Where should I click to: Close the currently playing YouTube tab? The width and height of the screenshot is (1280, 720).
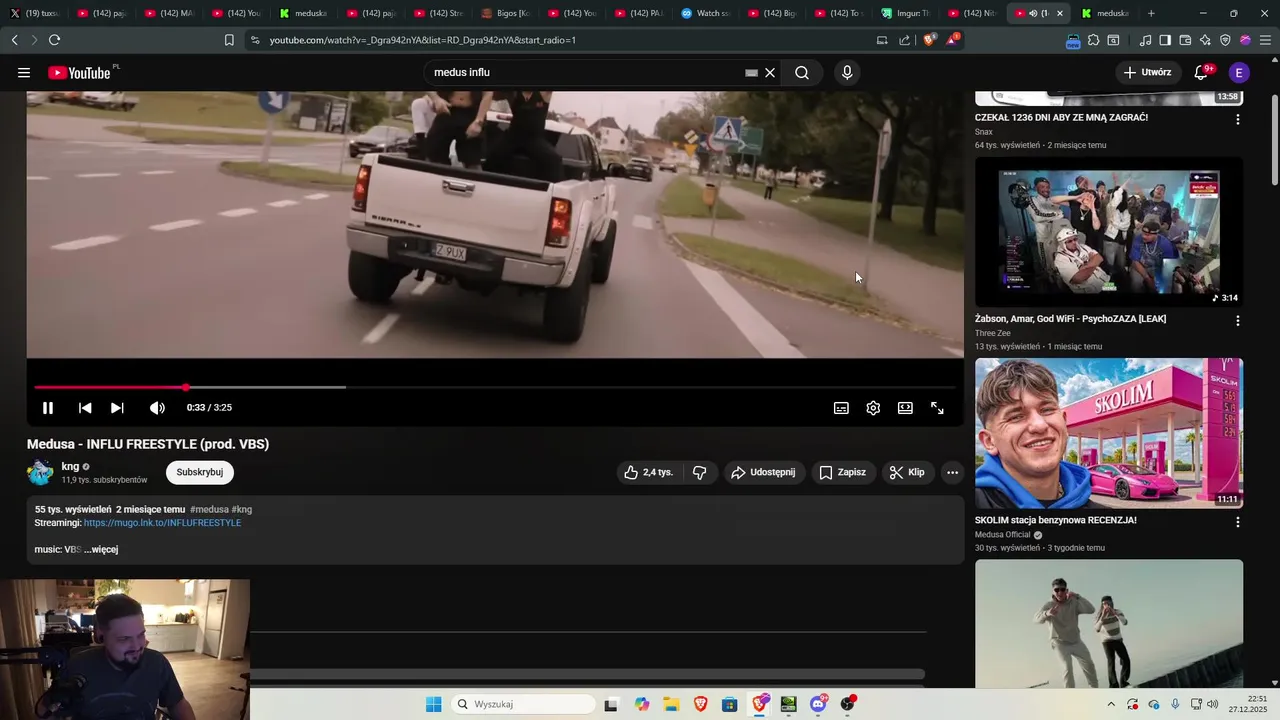(x=1060, y=13)
